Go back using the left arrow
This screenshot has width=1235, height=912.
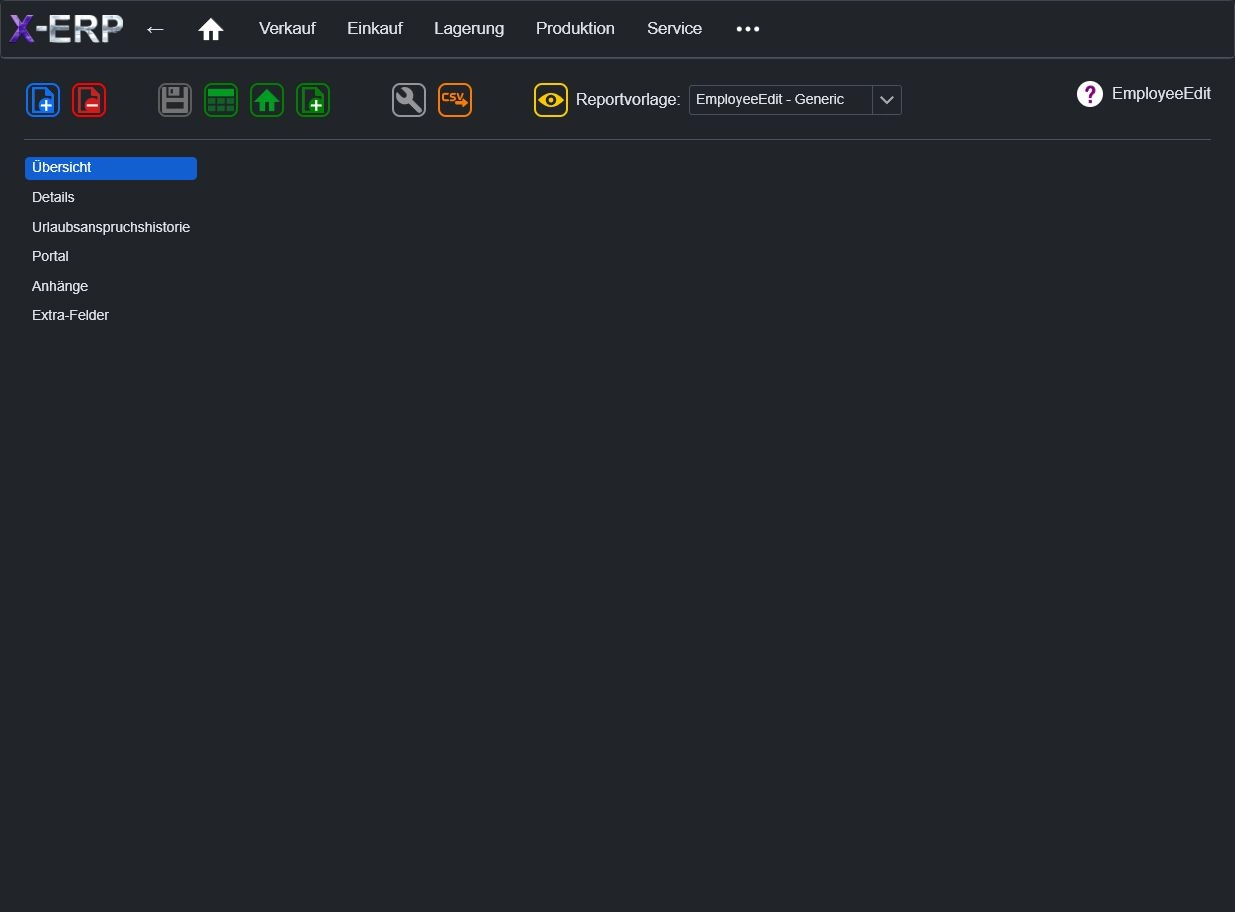tap(155, 29)
